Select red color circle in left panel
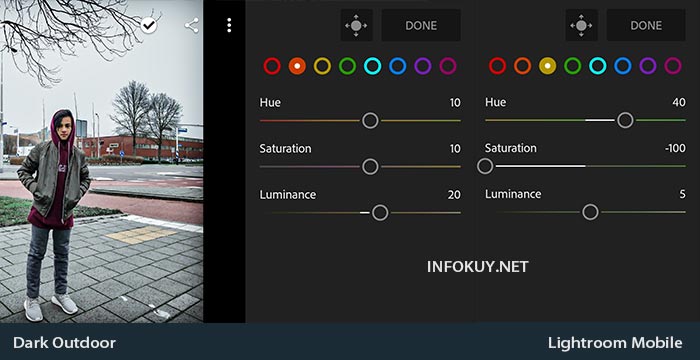The height and width of the screenshot is (360, 700). pyautogui.click(x=272, y=66)
